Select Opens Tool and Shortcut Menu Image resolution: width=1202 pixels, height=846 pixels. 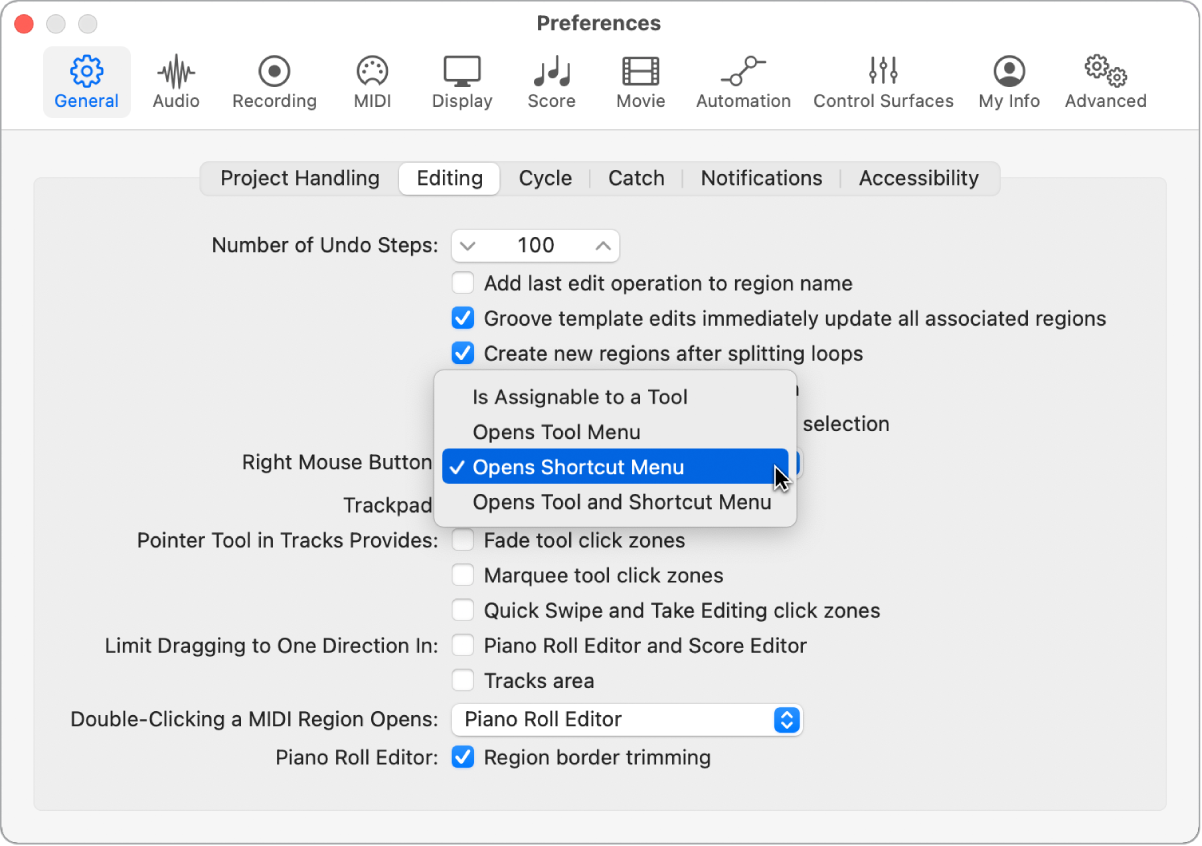622,503
